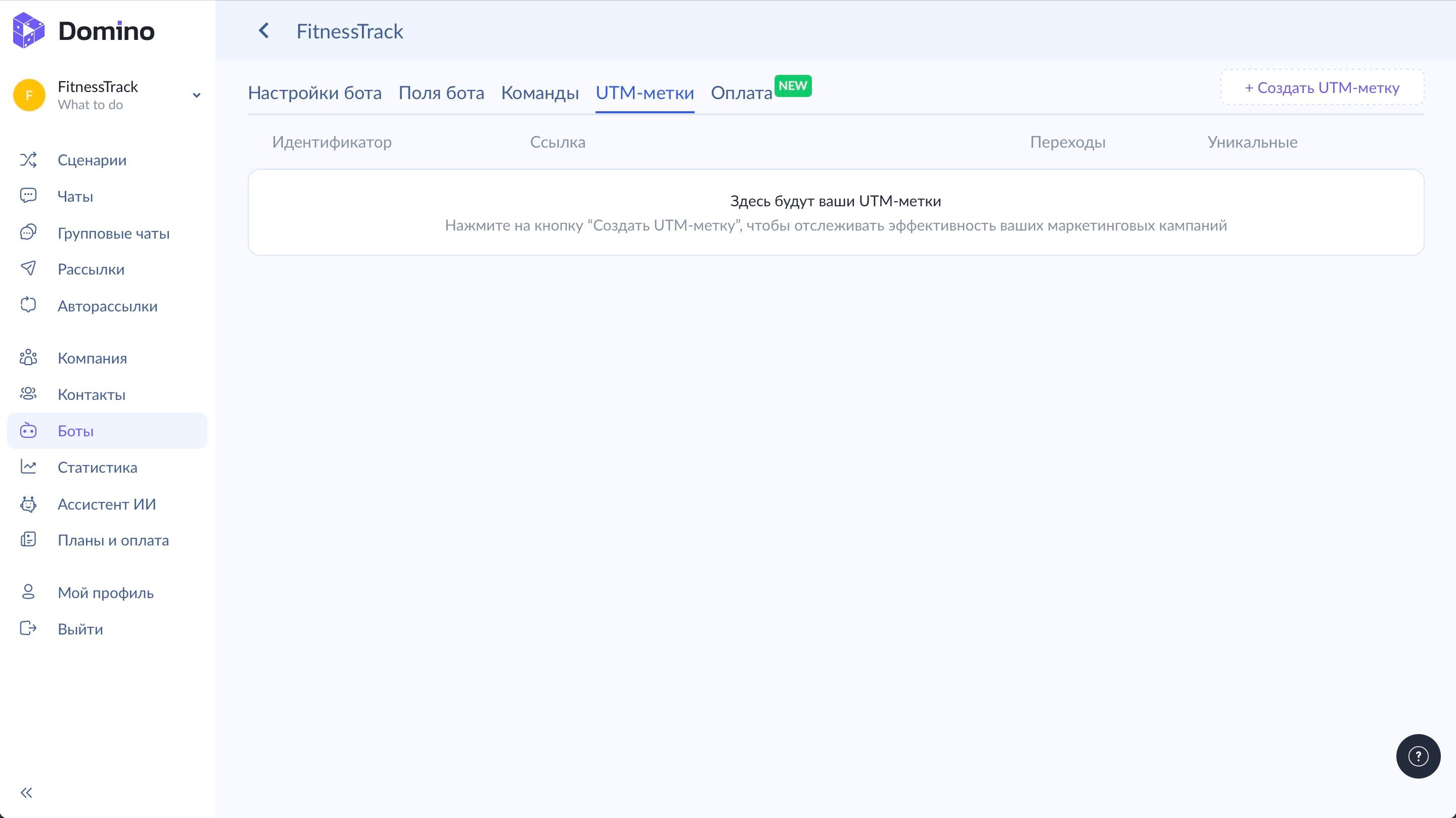This screenshot has height=818, width=1456.
Task: Switch to the Оплата tab
Action: pyautogui.click(x=741, y=93)
